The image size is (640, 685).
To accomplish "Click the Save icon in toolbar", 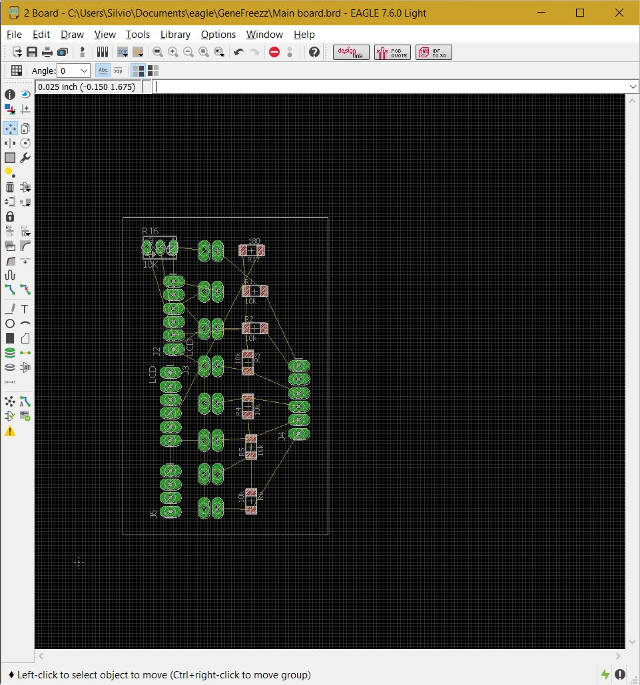I will (32, 52).
